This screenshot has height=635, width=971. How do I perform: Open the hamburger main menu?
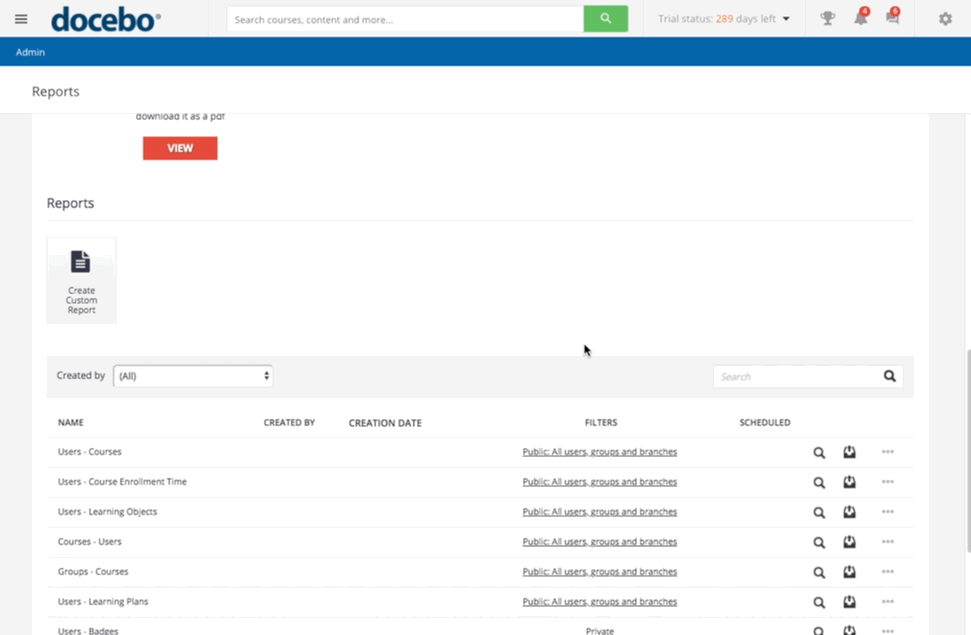[x=21, y=19]
